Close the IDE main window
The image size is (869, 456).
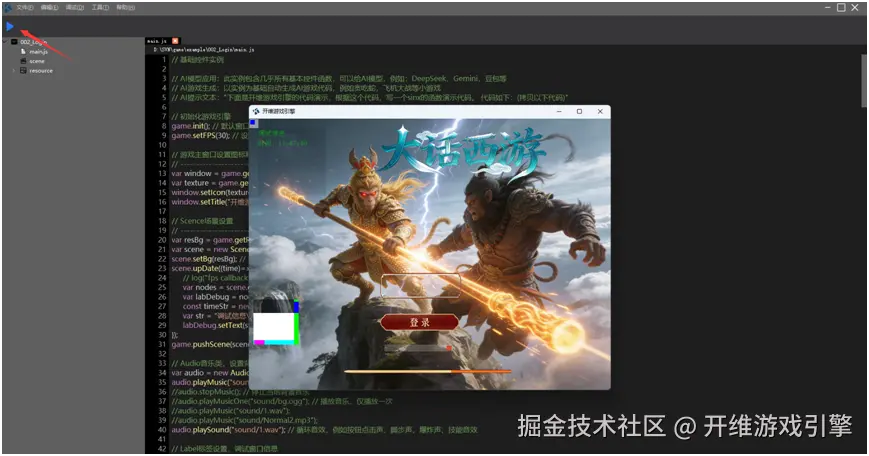856,7
